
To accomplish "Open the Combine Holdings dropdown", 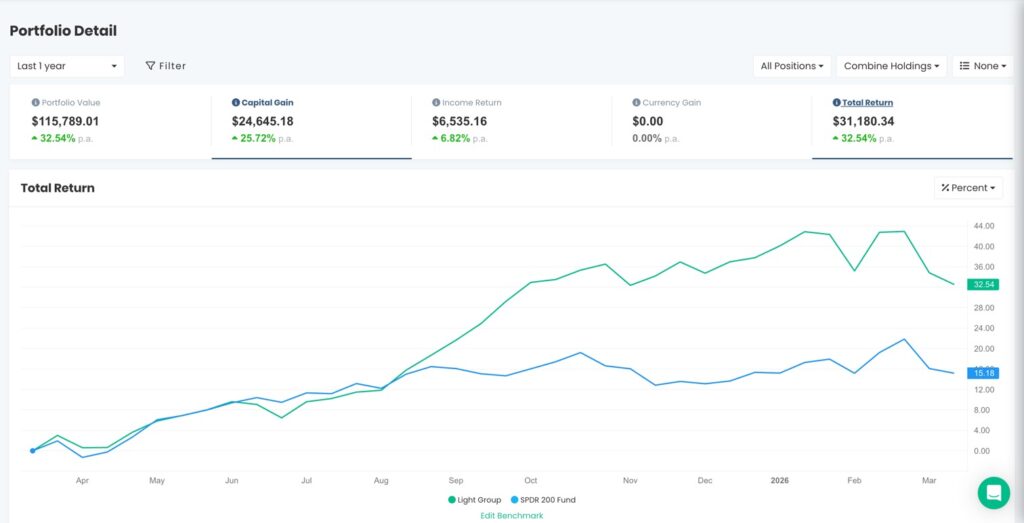I will [x=893, y=66].
